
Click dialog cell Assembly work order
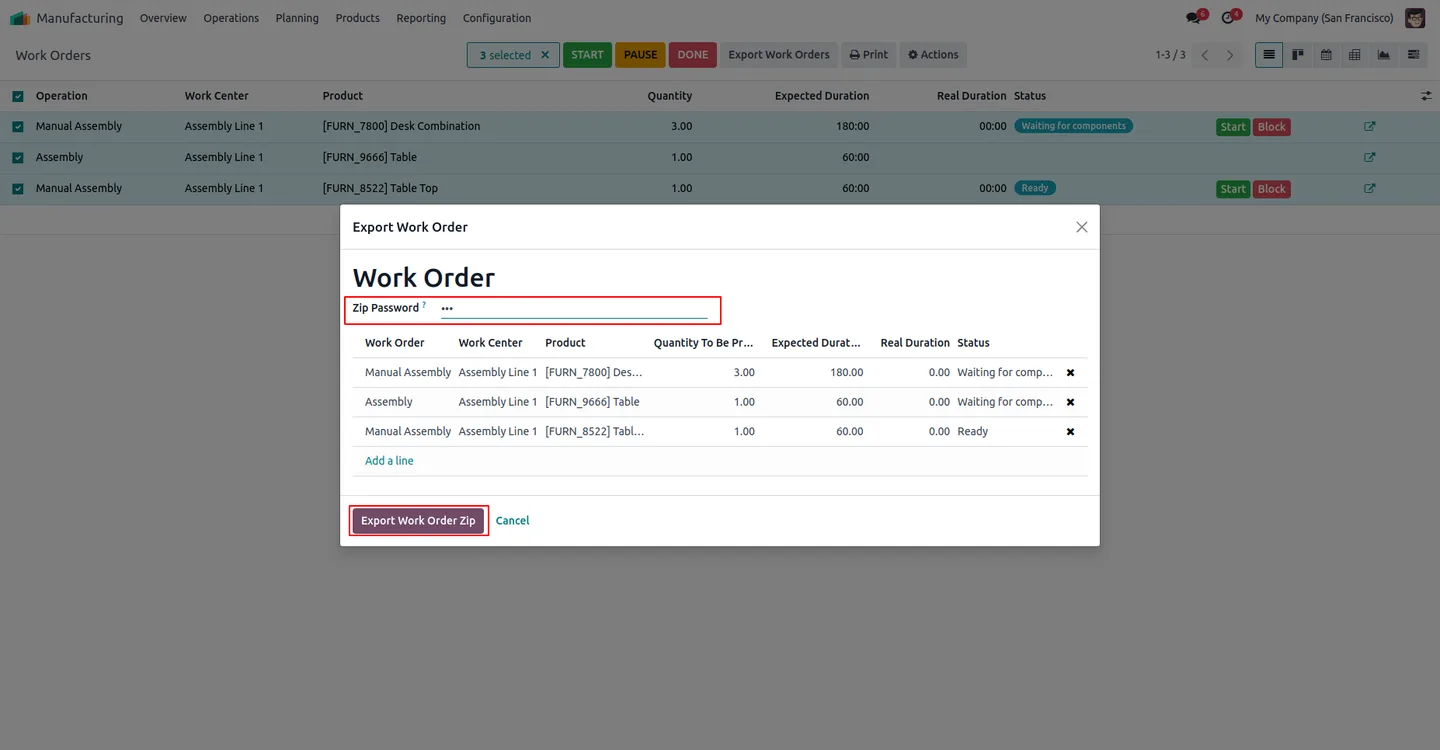click(389, 402)
